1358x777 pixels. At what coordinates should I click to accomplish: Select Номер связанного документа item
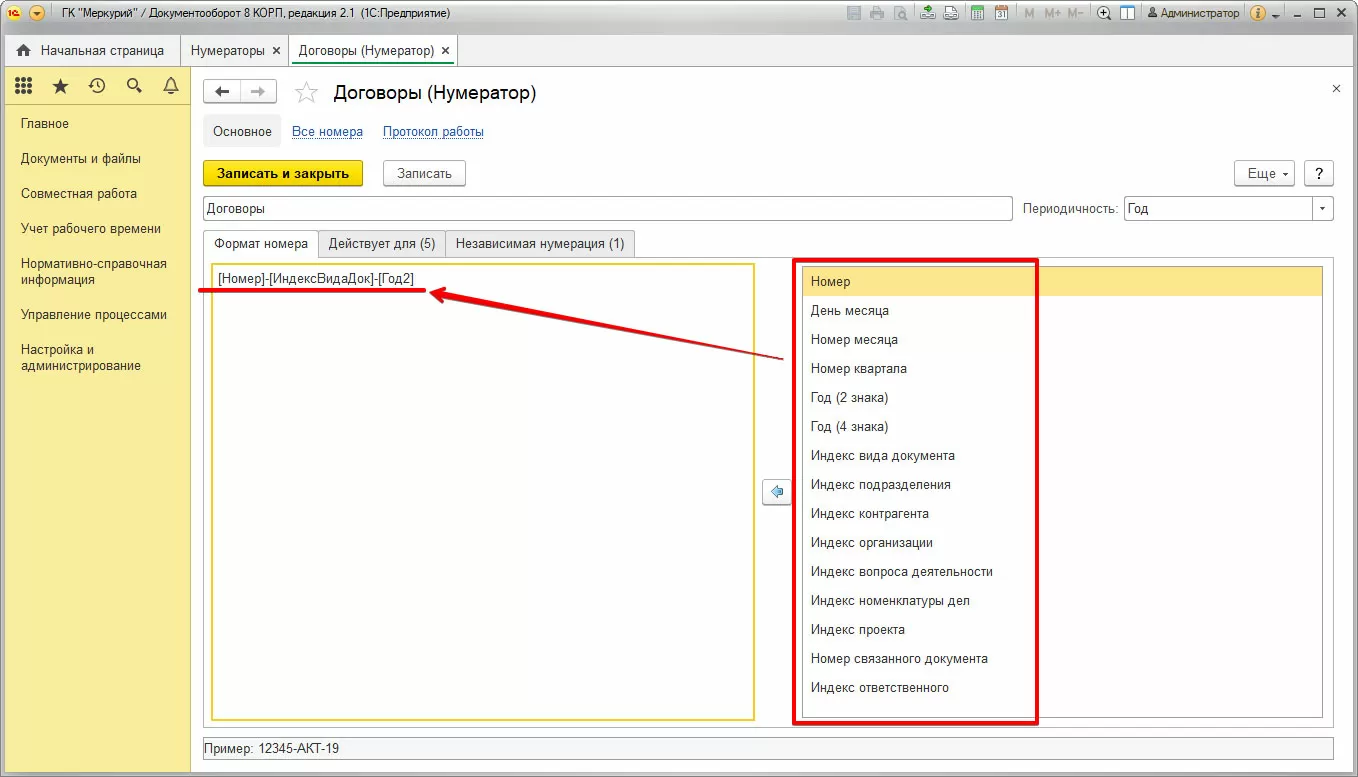[1063, 659]
